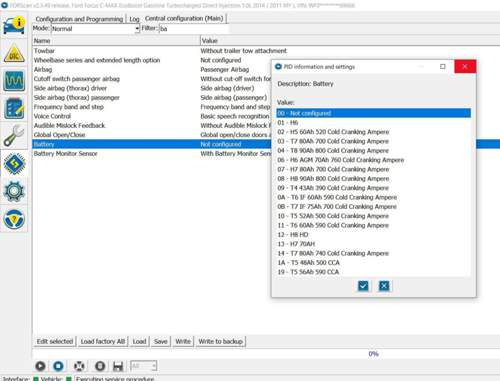500x381 pixels.
Task: Open the DTC warning triangle section
Action: [14, 53]
